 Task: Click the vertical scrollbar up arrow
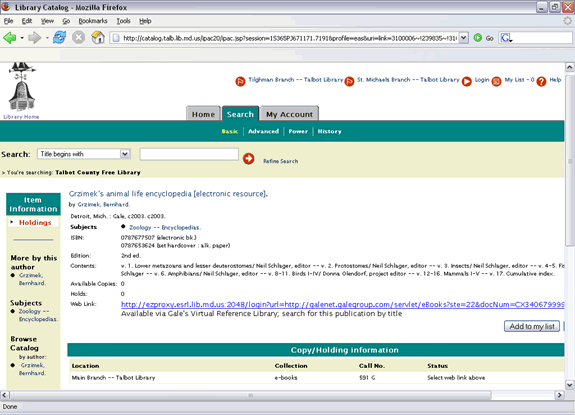(569, 67)
